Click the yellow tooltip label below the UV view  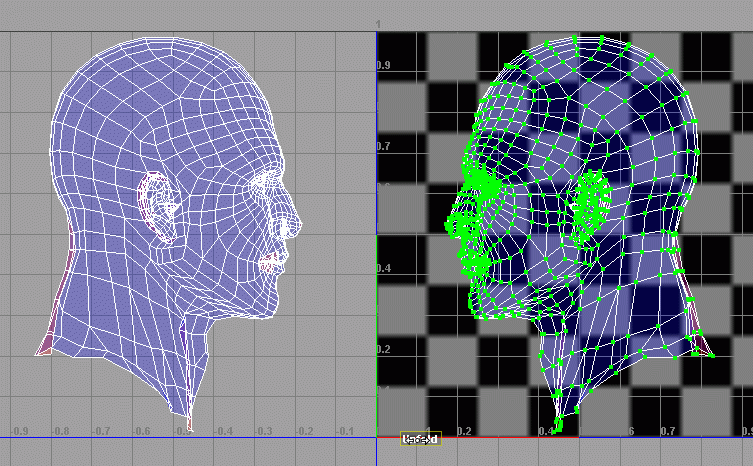coord(420,438)
